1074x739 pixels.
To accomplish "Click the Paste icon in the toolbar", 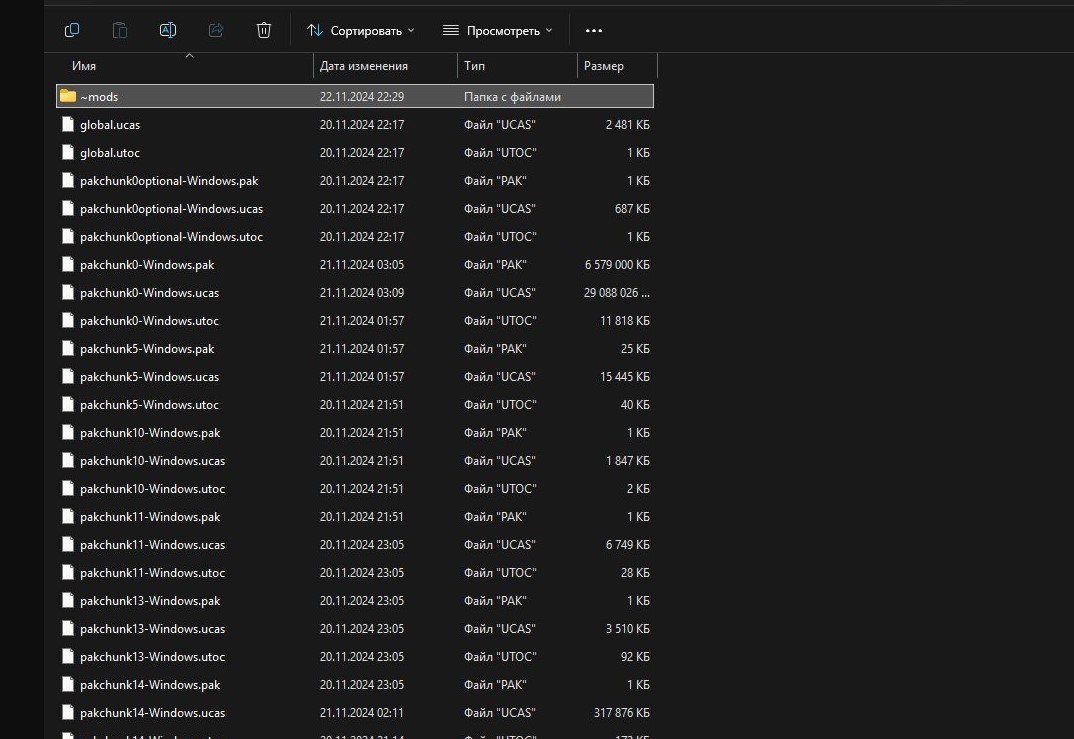I will [120, 30].
